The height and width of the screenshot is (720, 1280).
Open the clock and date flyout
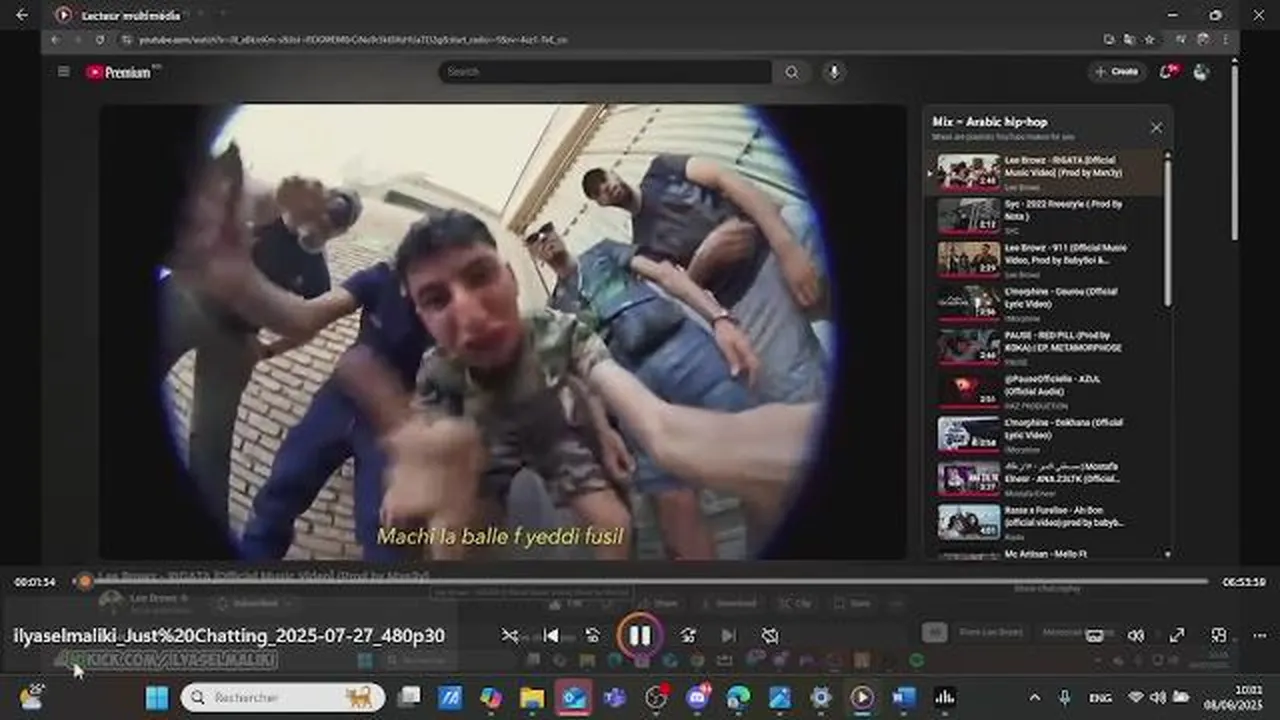[1234, 697]
